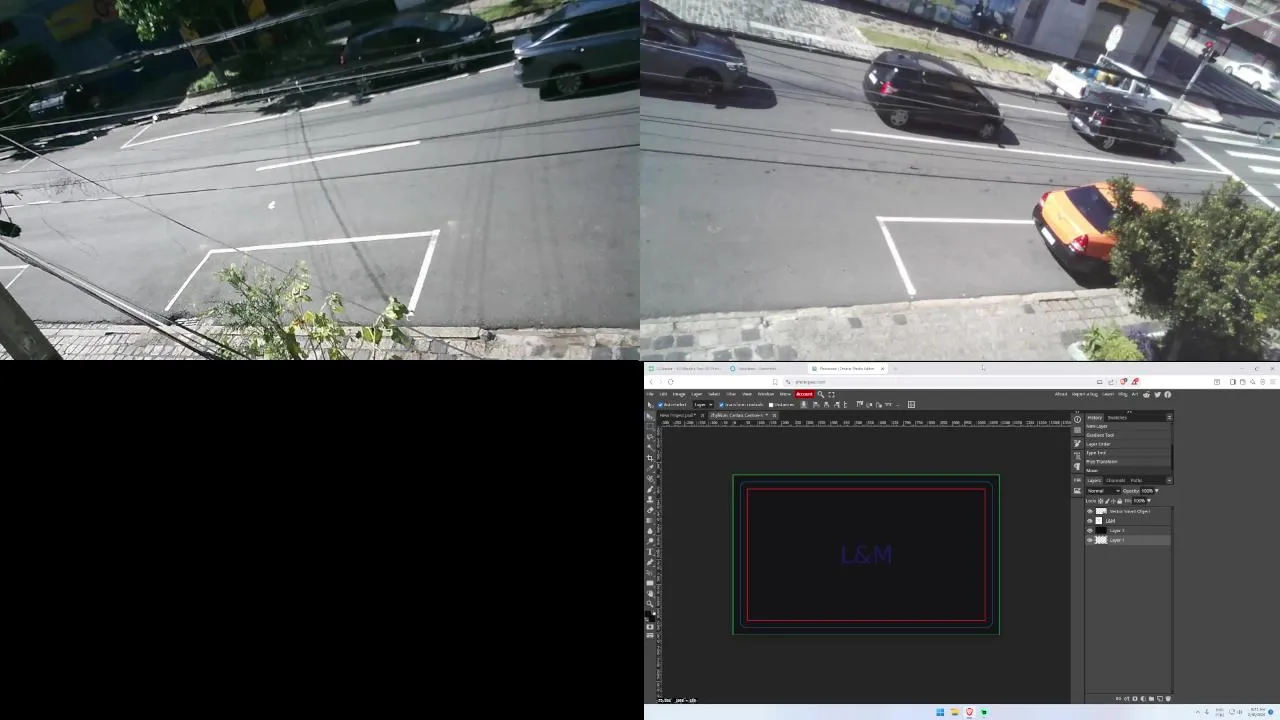Create new layer icon in Layers panel
This screenshot has height=720, width=1280.
click(1160, 698)
